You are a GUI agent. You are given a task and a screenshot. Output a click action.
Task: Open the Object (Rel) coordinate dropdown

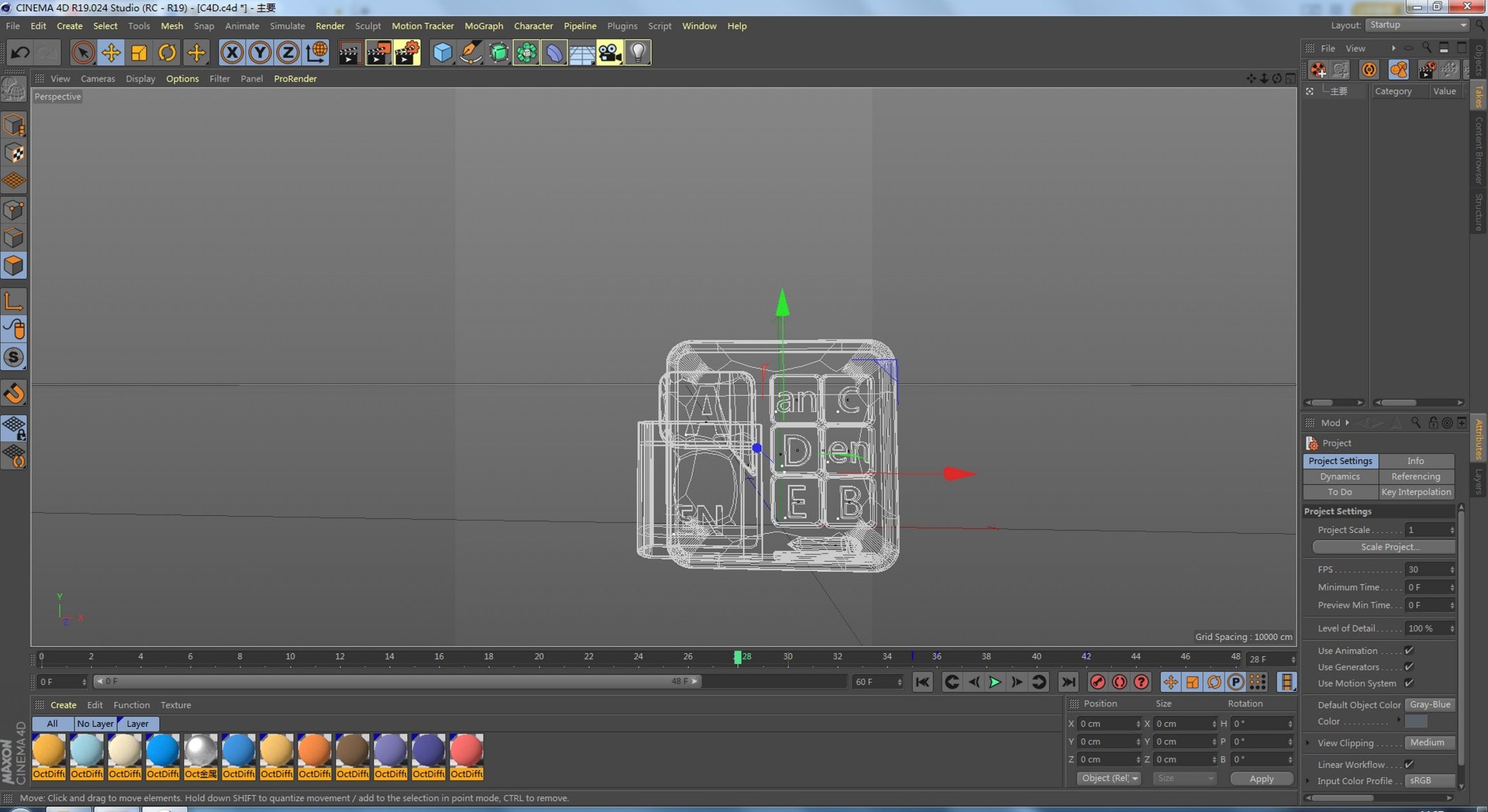coord(1109,779)
